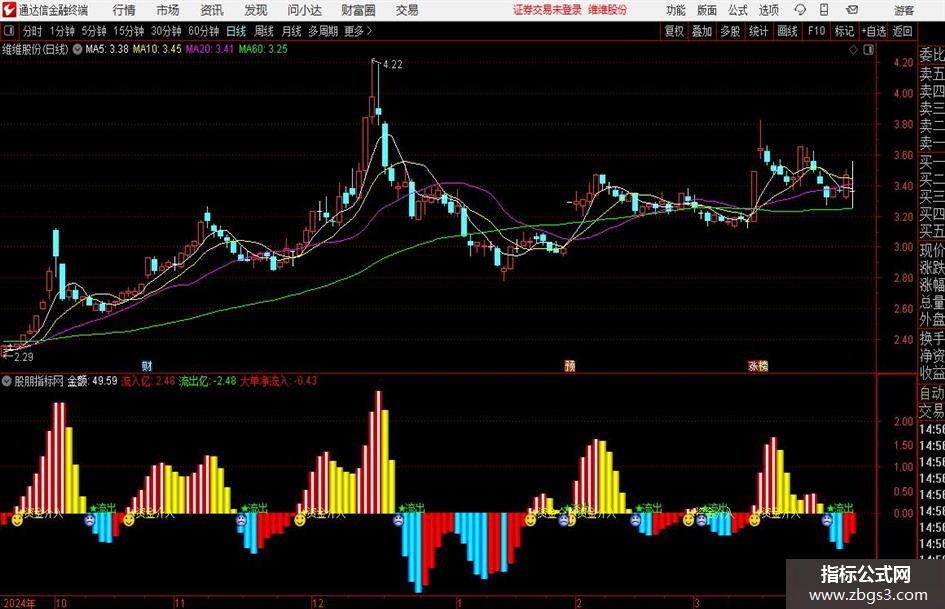Open the 资讯 menu
The image size is (945, 609).
click(x=212, y=10)
